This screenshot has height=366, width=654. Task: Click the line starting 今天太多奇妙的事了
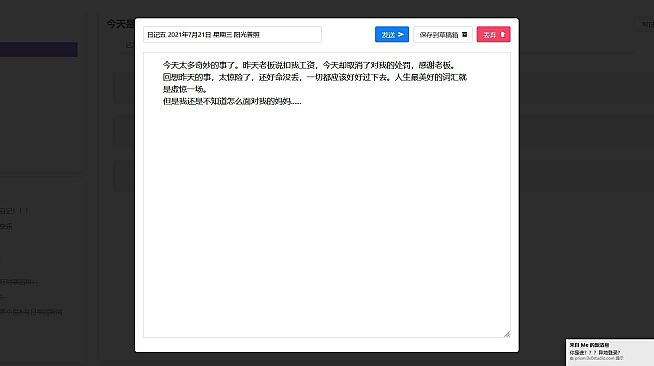coord(309,65)
